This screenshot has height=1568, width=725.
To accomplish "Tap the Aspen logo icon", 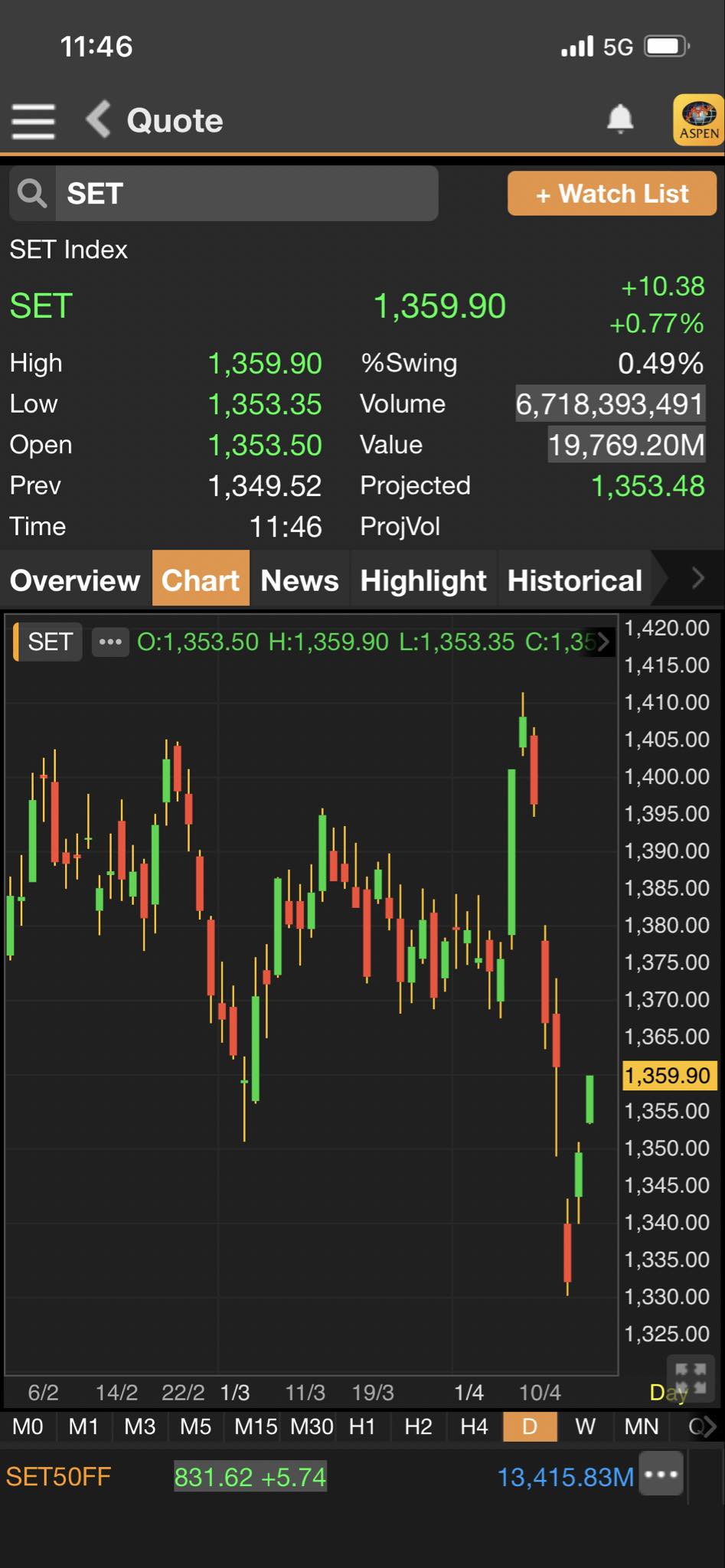I will tap(697, 120).
